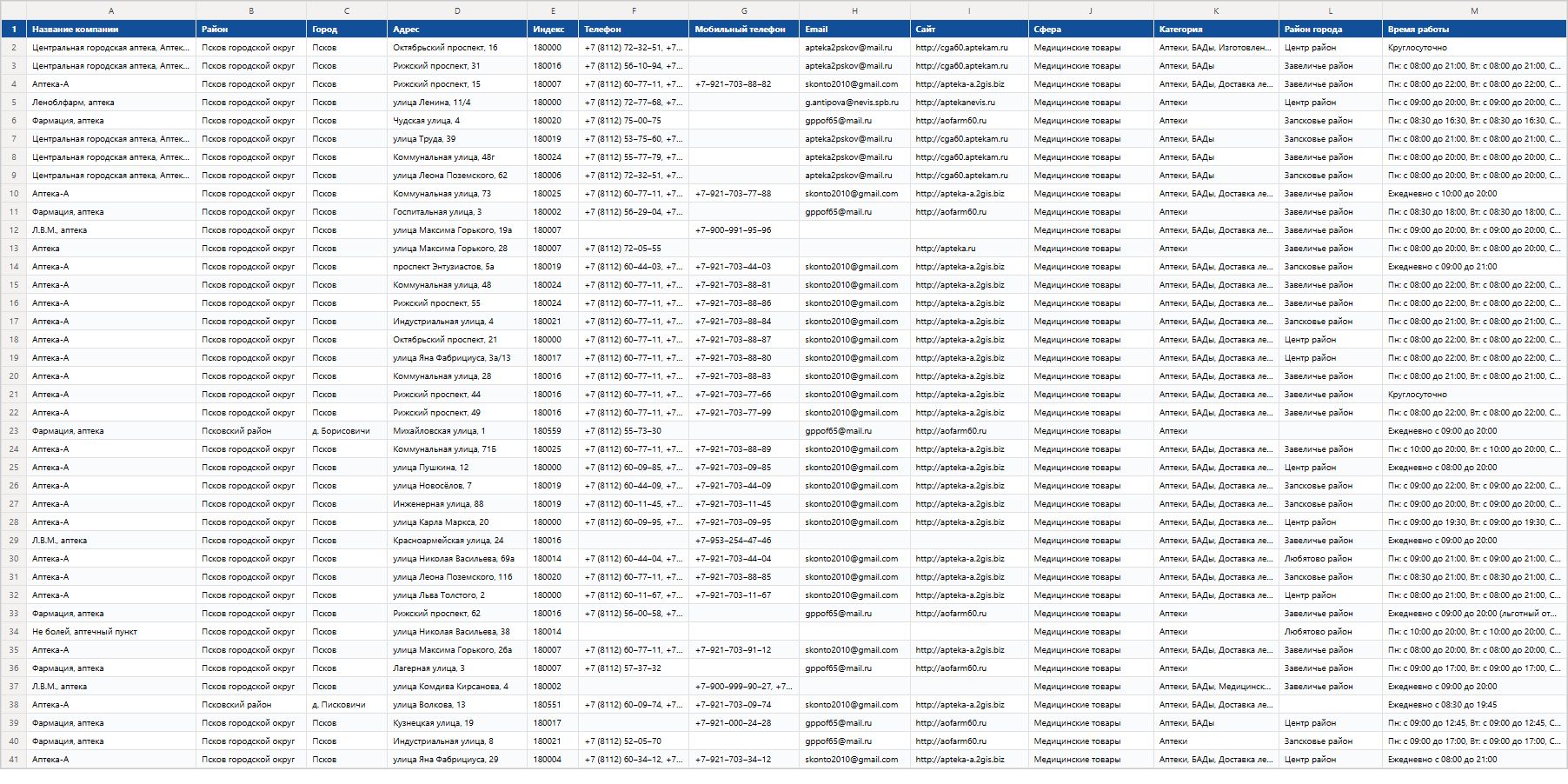Screen dimensions: 1568x784
Task: Click the 'Чудская улица, 4' address cell
Action: coord(457,120)
